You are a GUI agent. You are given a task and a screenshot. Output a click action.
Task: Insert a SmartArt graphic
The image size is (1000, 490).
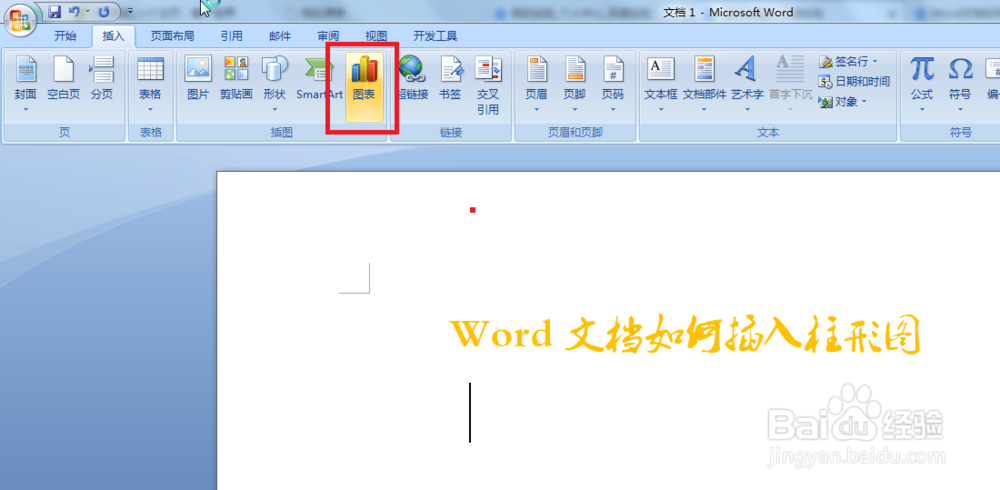319,78
